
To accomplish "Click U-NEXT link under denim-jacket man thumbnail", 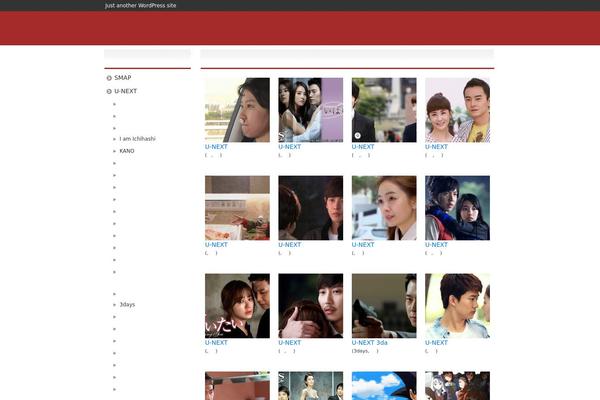I will click(x=436, y=343).
